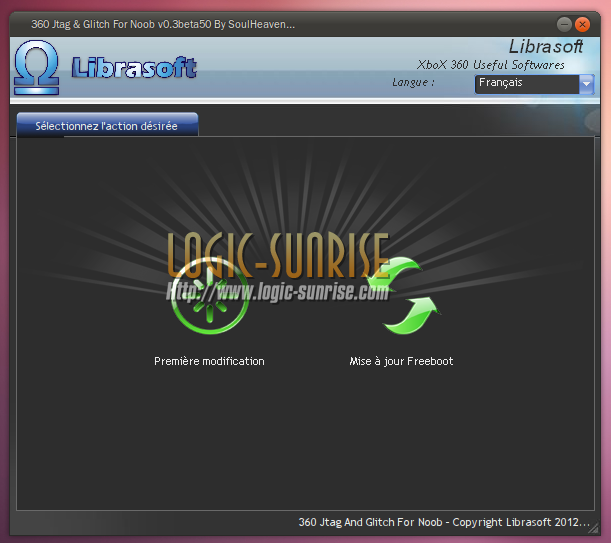The height and width of the screenshot is (543, 611).
Task: Click the green power icon for Première modification
Action: pos(209,300)
